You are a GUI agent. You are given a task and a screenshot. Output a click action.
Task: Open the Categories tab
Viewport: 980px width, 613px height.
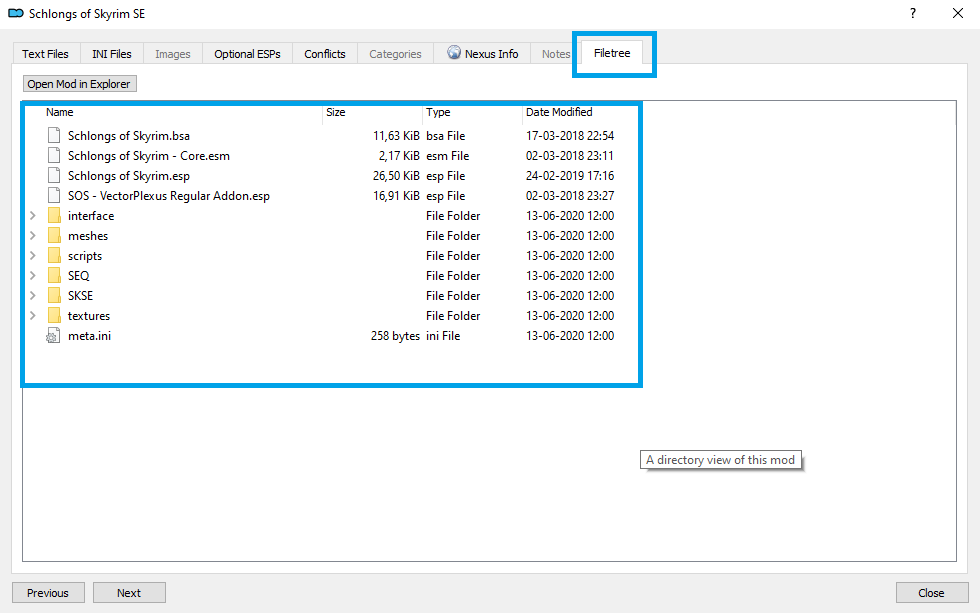coord(395,54)
